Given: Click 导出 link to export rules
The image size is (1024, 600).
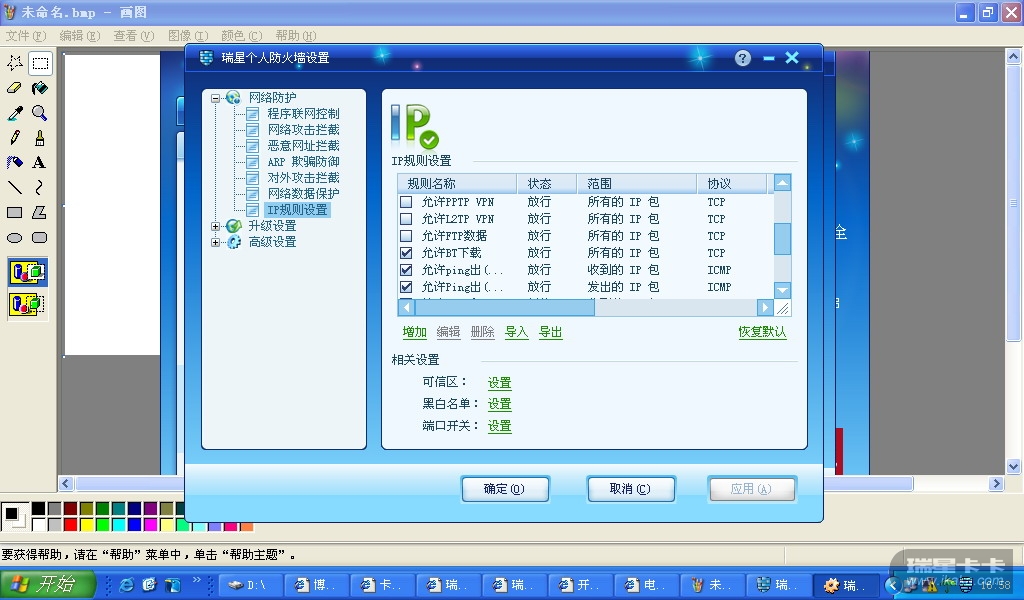Looking at the screenshot, I should [550, 332].
